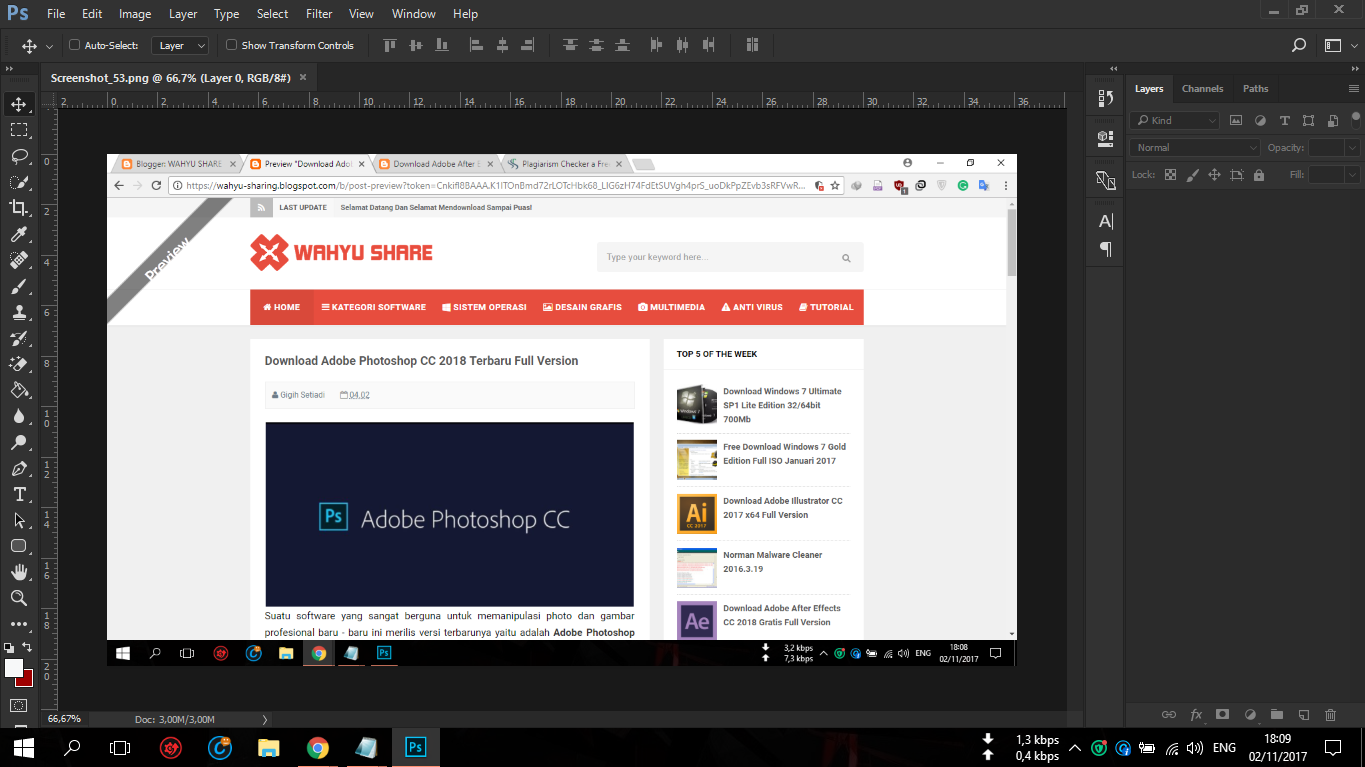Open the Fill dropdown arrow
The image size is (1365, 767).
[x=1353, y=175]
